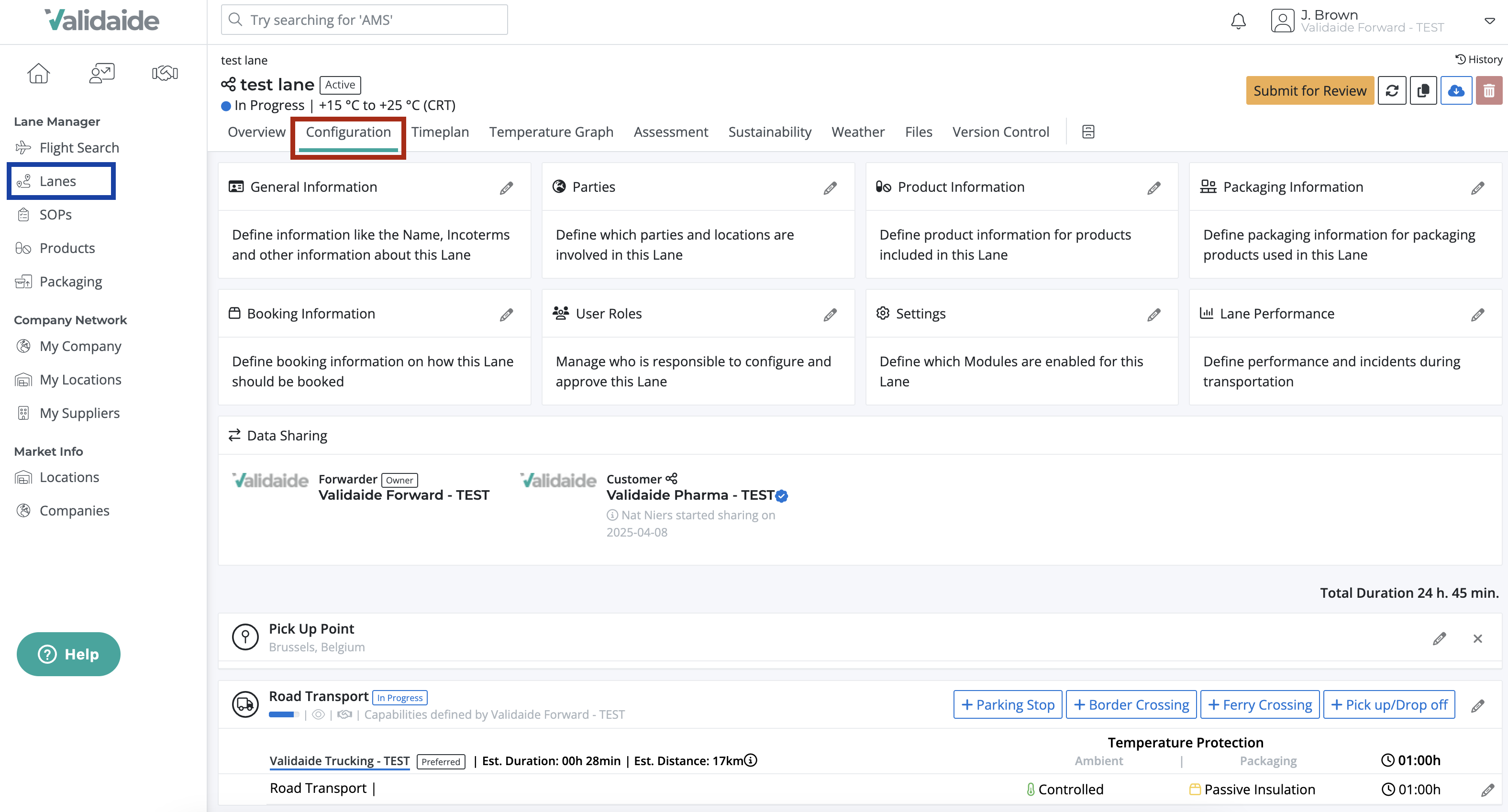The height and width of the screenshot is (812, 1508).
Task: Click the Customer share icon
Action: click(x=671, y=479)
